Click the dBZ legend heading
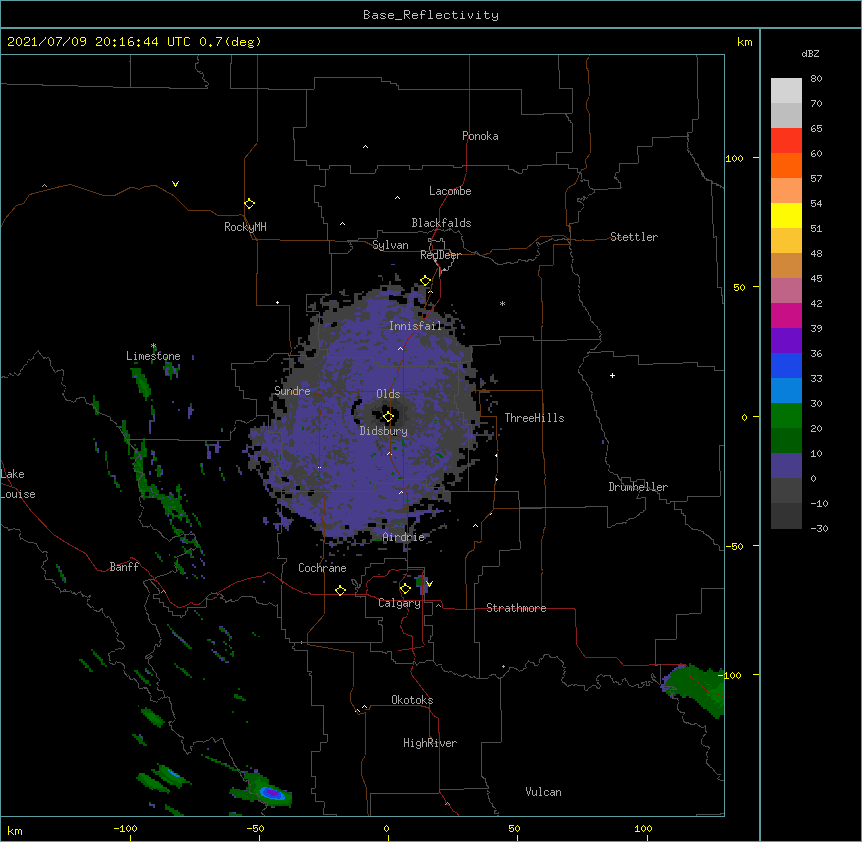The width and height of the screenshot is (862, 842). 810,53
